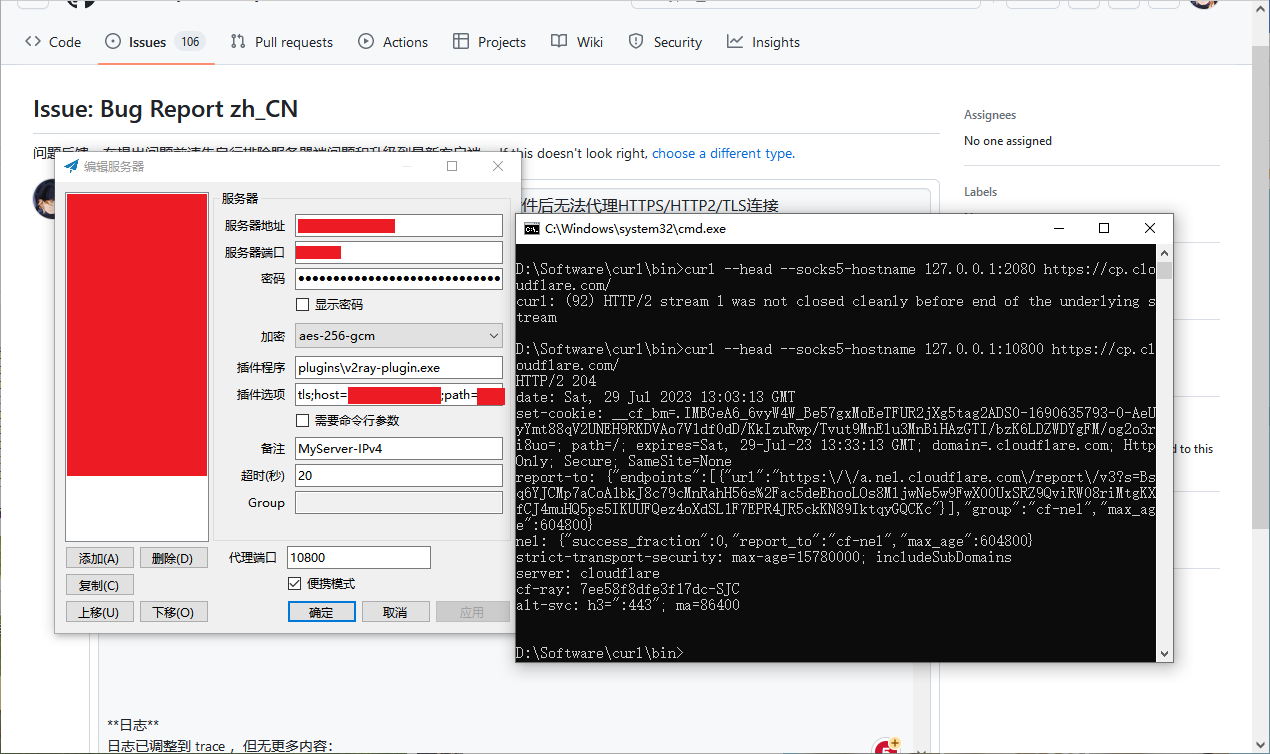Click inside the 代理端口 proxy port field

point(358,557)
